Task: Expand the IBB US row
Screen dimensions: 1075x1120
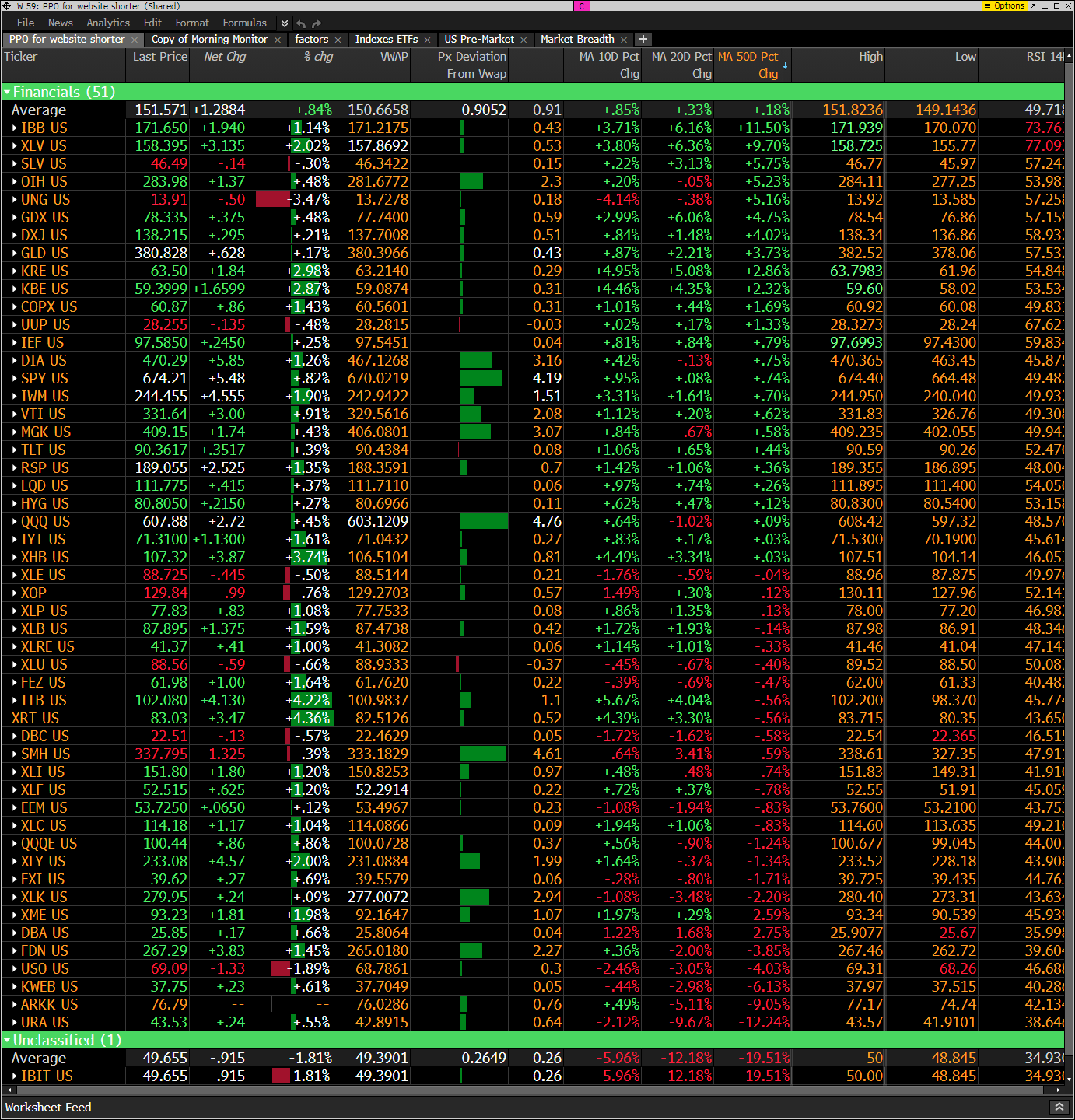Action: [15, 128]
